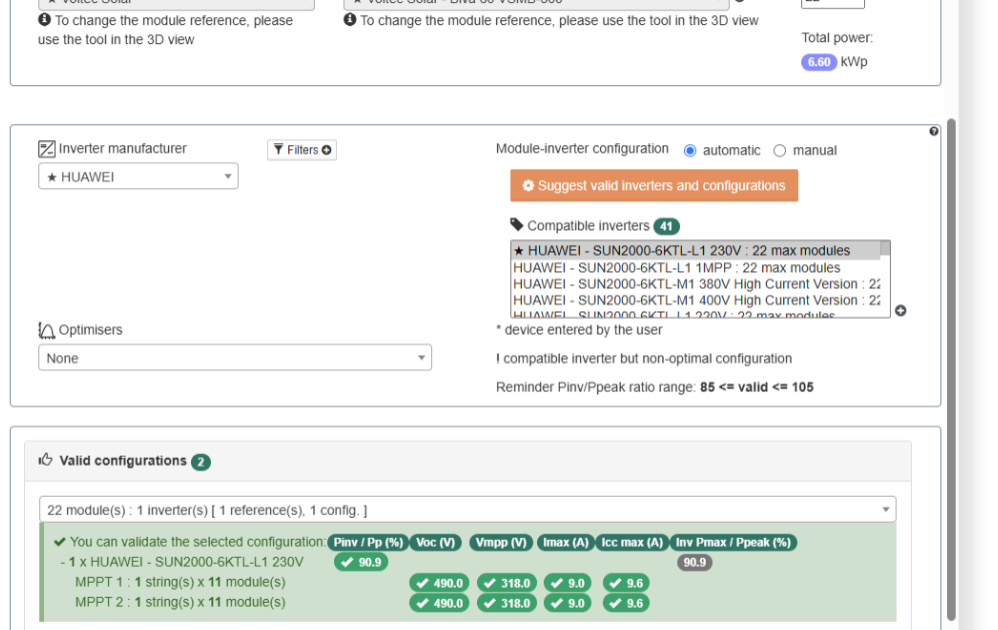The image size is (998, 630).
Task: Open the help question mark of the inverter panel
Action: 934,131
